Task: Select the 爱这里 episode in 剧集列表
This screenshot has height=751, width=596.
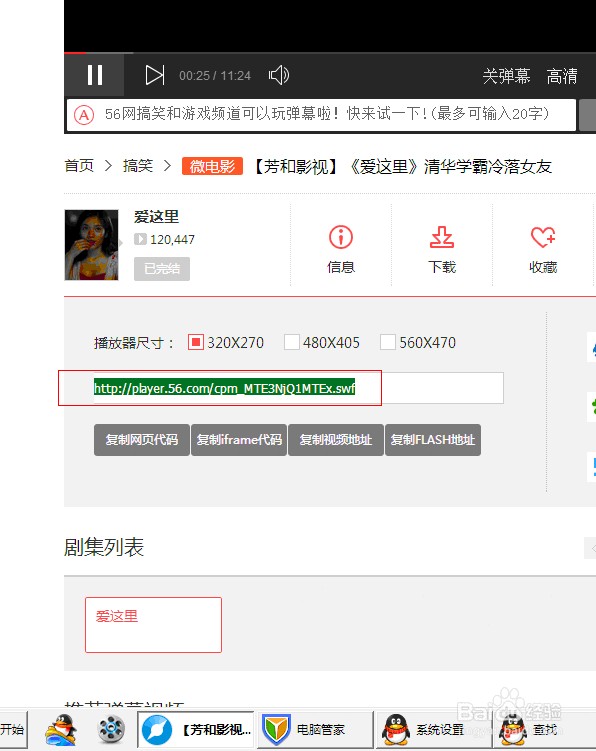Action: tap(153, 625)
